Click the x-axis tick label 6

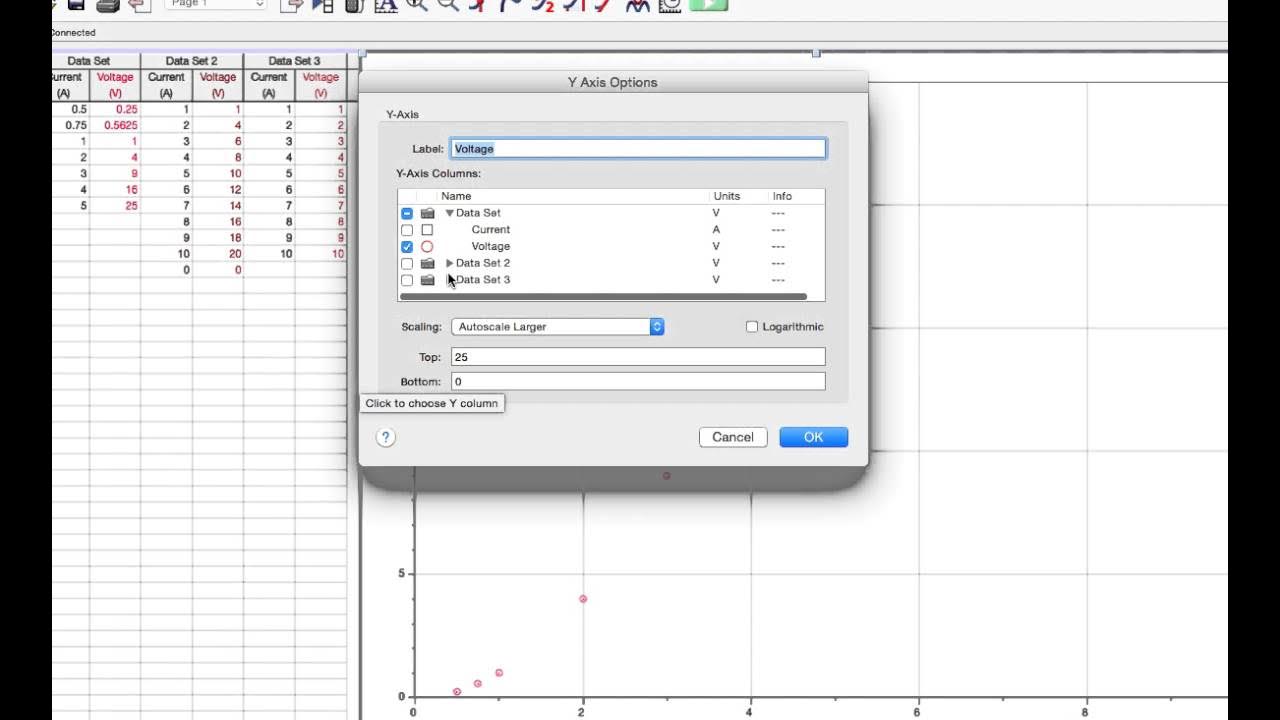click(x=918, y=713)
